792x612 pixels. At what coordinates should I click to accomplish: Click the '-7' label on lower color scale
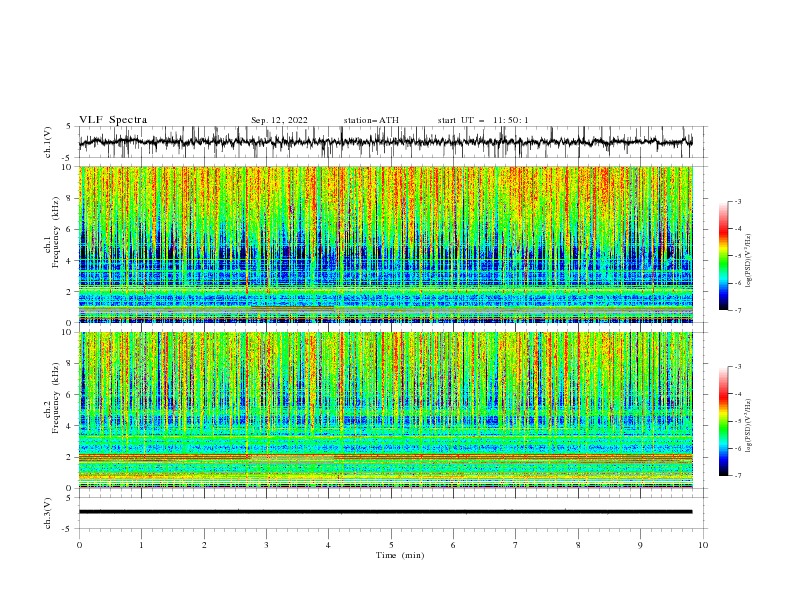[x=738, y=476]
